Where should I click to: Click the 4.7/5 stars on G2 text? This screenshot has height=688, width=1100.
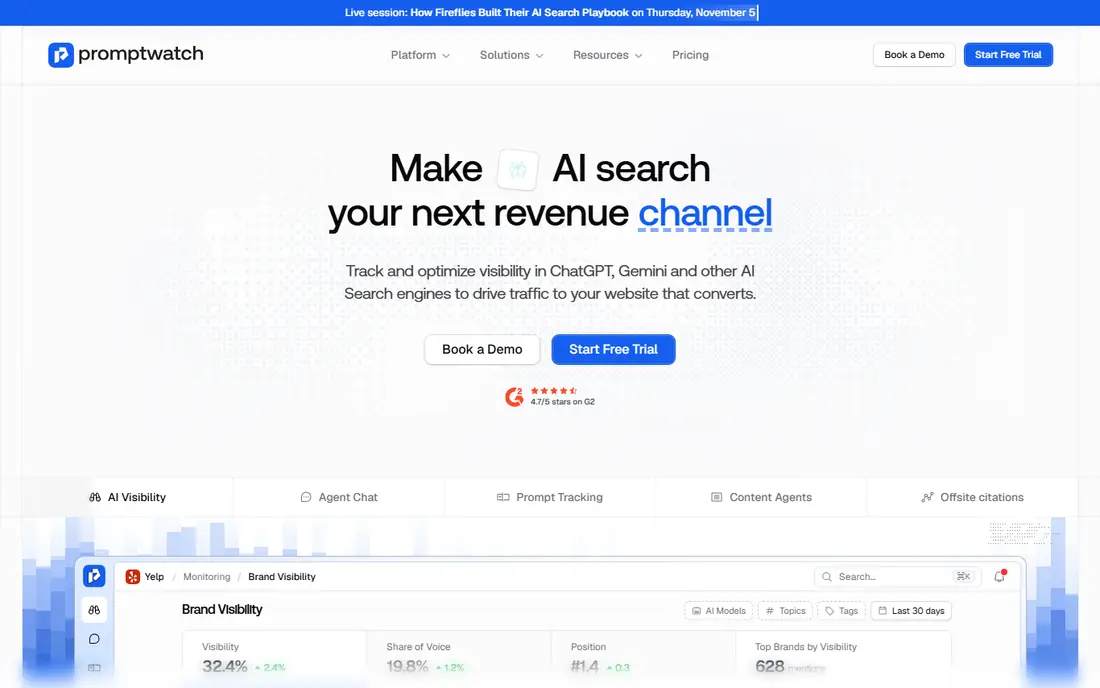[563, 402]
